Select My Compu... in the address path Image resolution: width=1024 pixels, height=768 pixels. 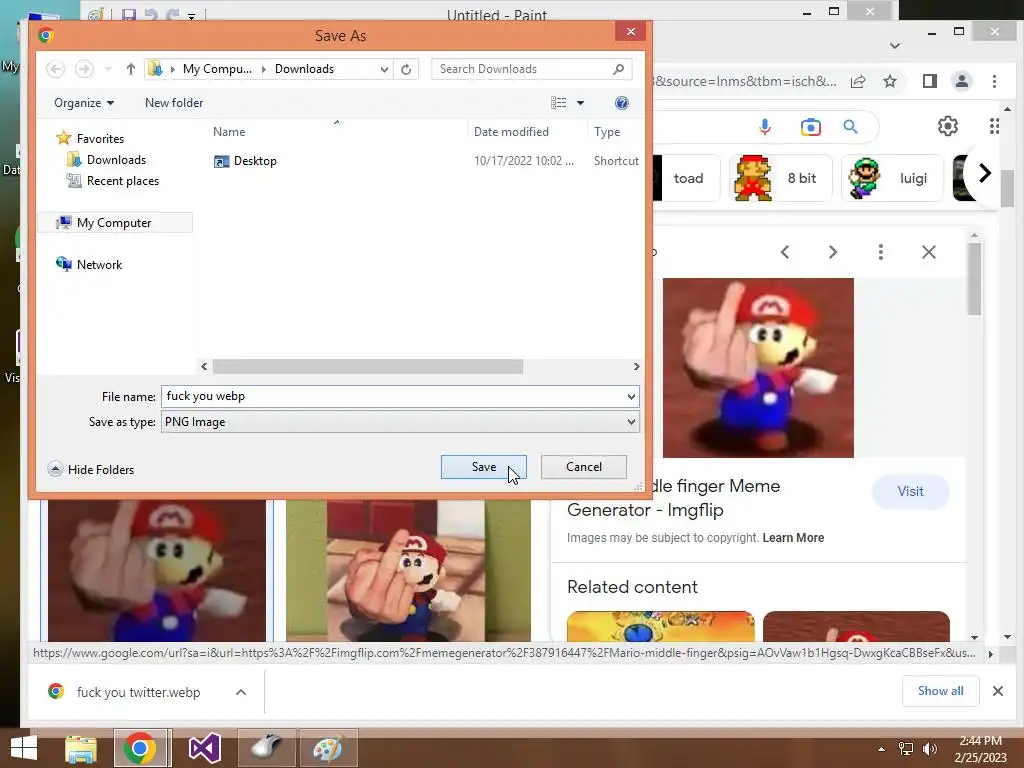(217, 69)
